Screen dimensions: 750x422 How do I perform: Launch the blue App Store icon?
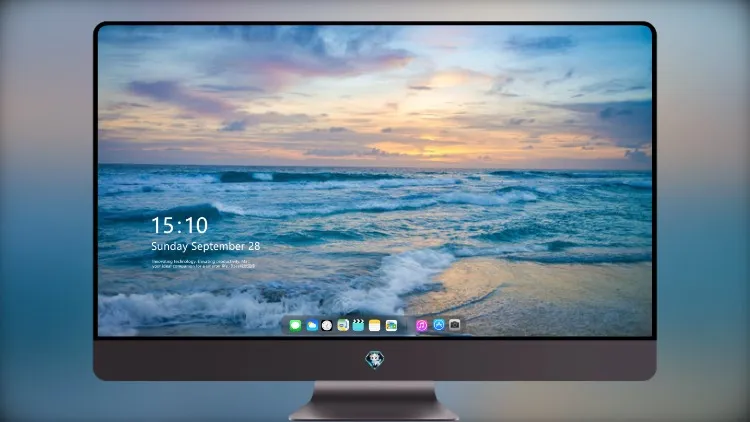point(439,325)
